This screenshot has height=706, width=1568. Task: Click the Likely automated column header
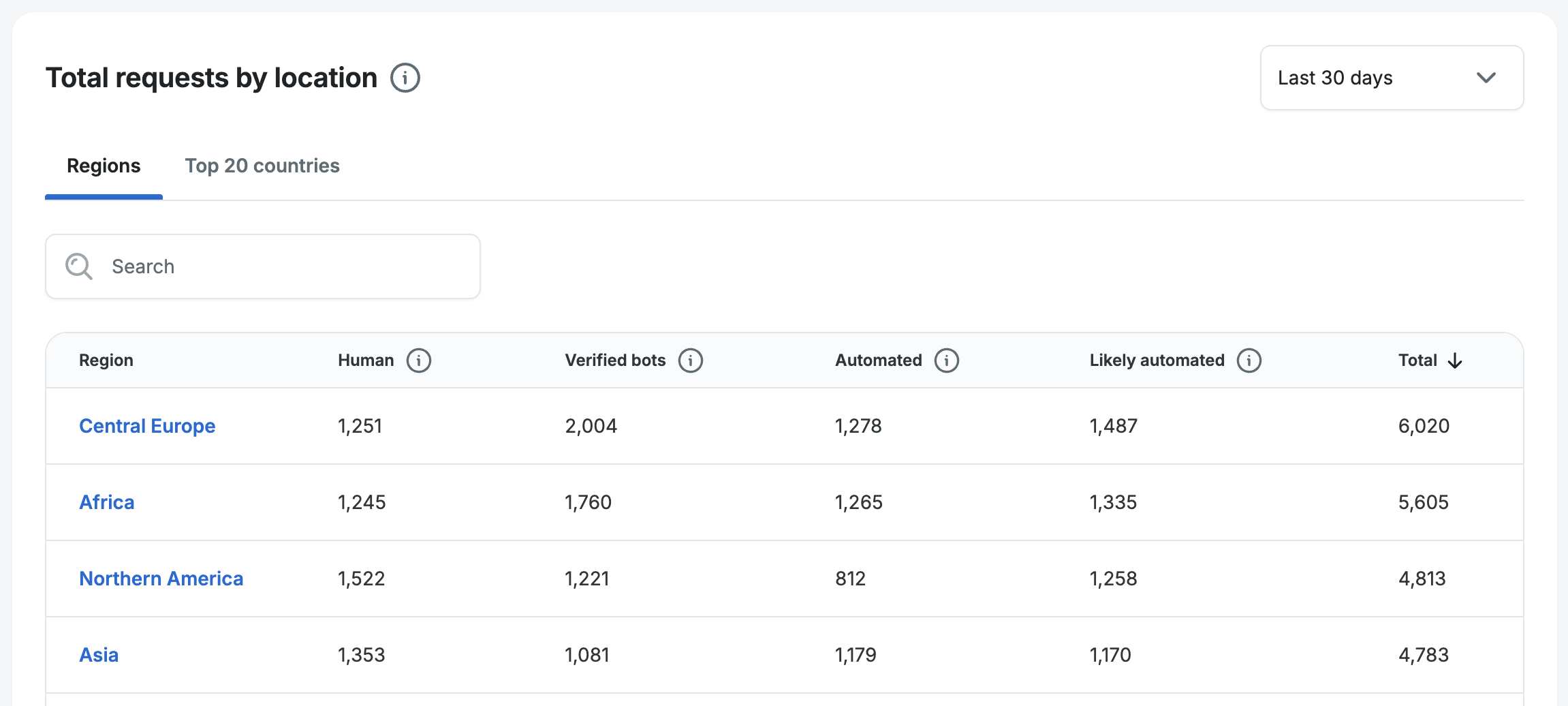[1157, 360]
